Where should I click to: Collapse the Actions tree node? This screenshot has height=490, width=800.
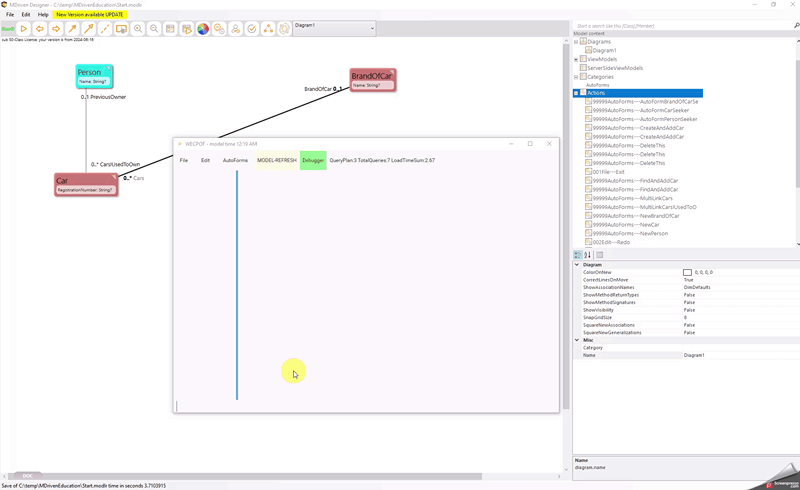[577, 93]
